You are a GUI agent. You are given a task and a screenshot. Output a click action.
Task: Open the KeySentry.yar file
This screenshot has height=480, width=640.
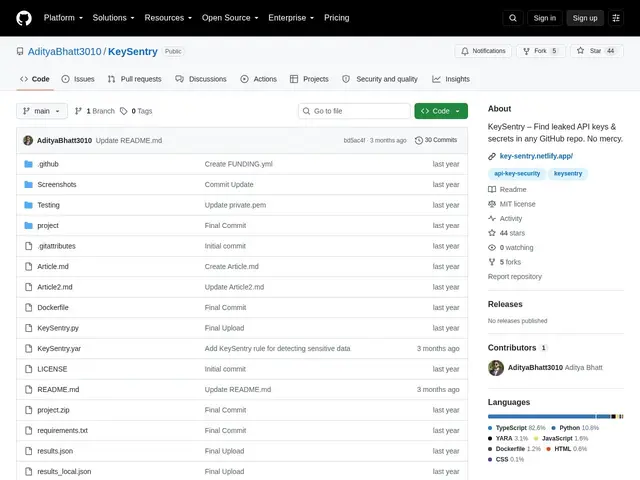[59, 349]
